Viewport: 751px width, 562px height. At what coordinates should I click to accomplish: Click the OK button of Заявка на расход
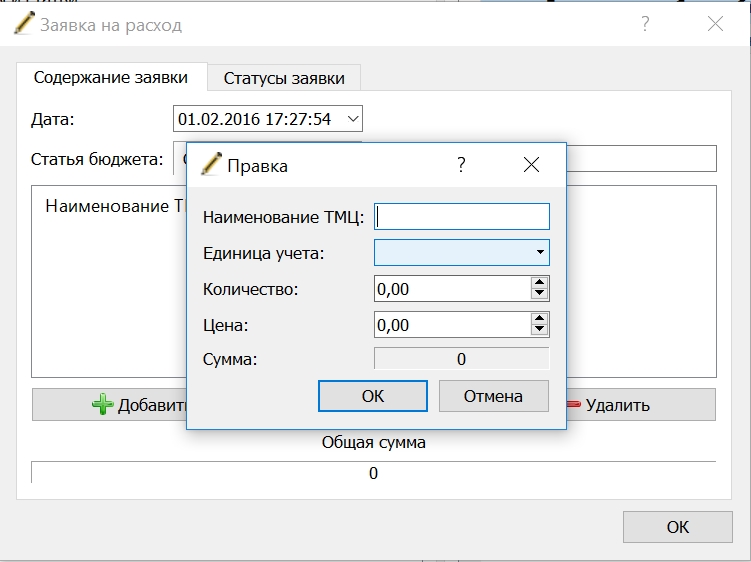coord(678,527)
